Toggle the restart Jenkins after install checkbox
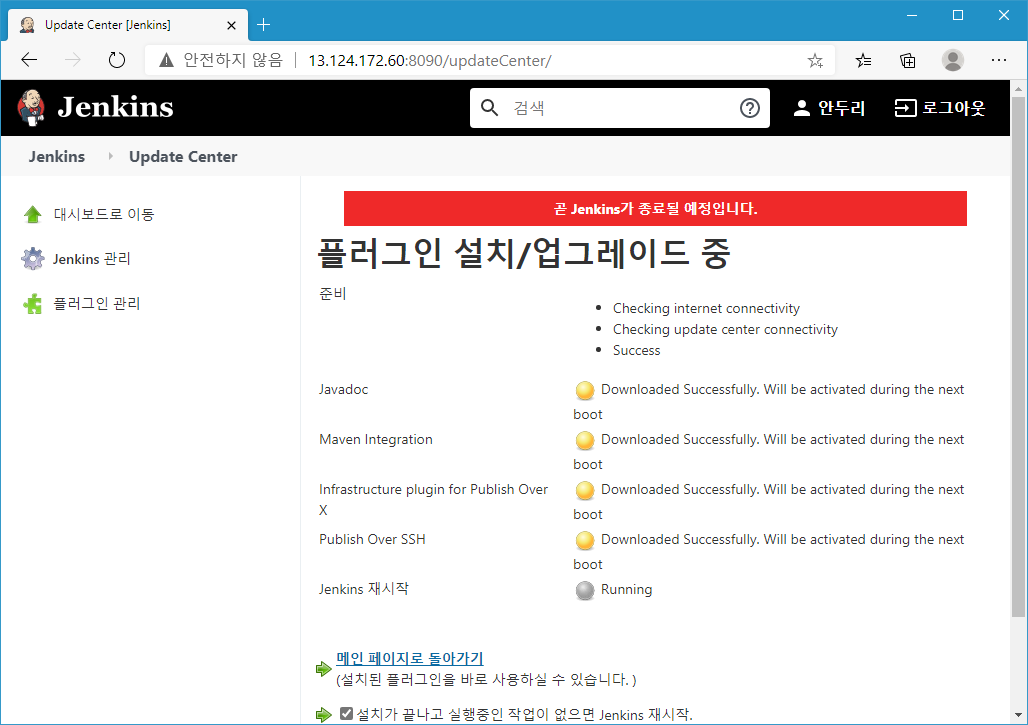The height and width of the screenshot is (725, 1028). 346,713
